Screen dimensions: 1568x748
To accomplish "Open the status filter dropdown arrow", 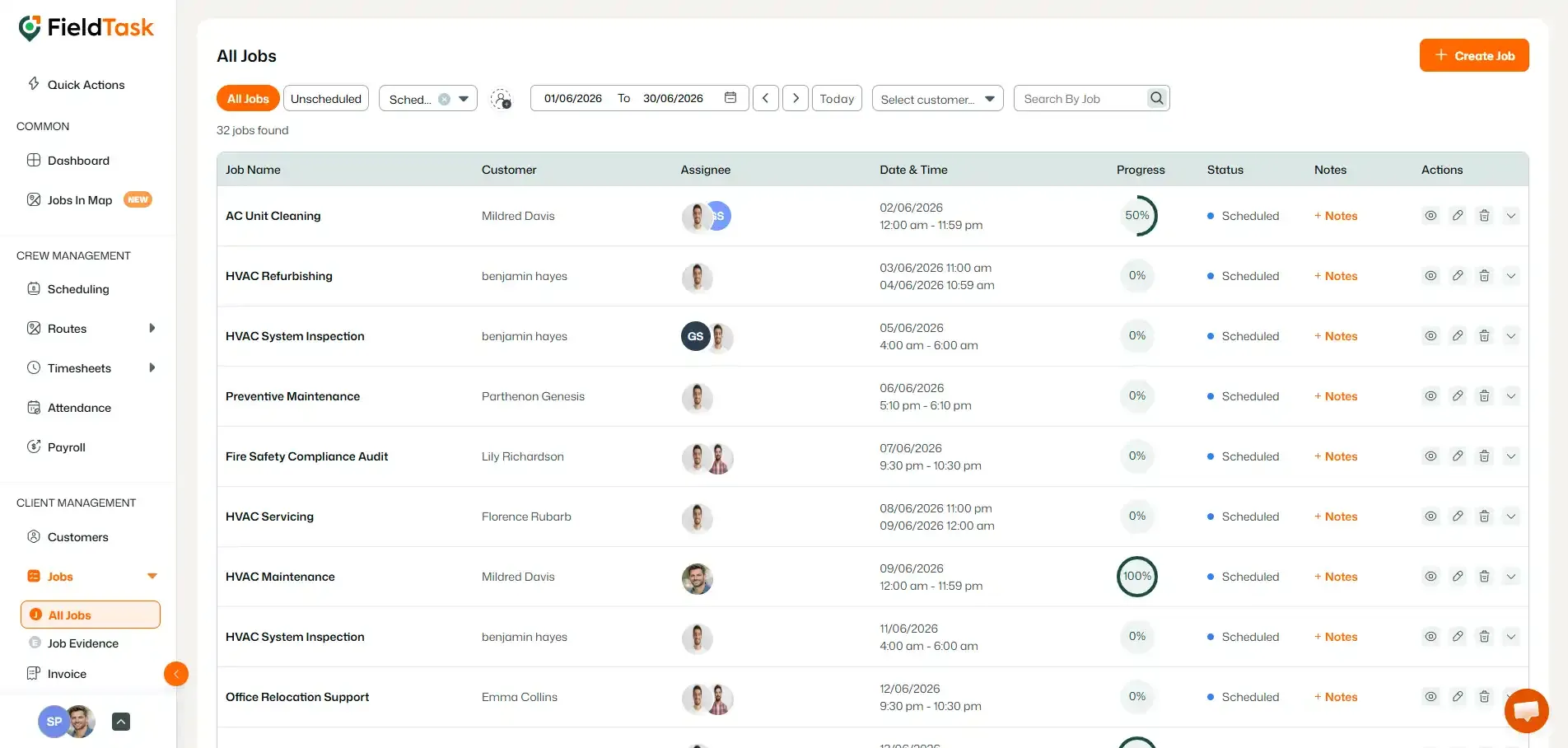I will point(464,99).
